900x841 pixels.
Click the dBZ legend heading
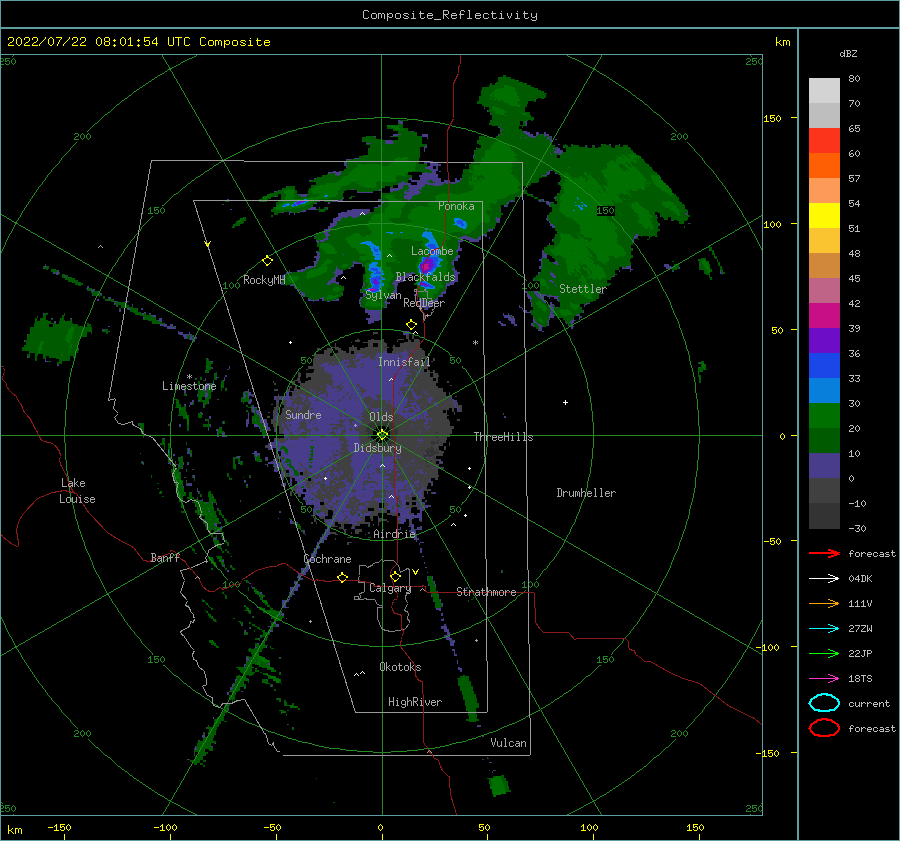point(848,53)
